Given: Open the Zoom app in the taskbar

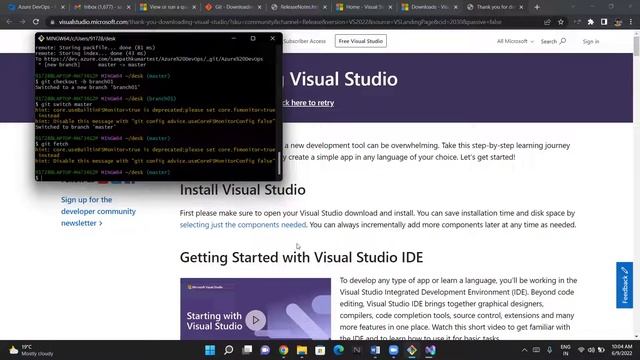Looking at the screenshot, I should click(393, 350).
